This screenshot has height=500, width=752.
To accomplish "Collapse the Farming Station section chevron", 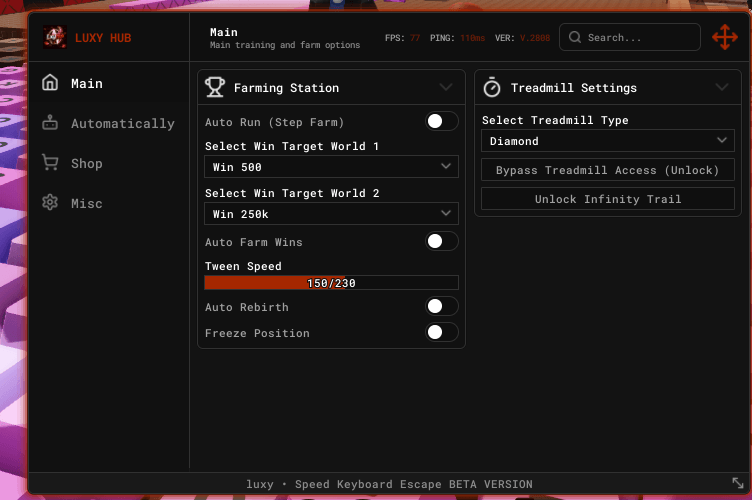I will click(x=446, y=87).
